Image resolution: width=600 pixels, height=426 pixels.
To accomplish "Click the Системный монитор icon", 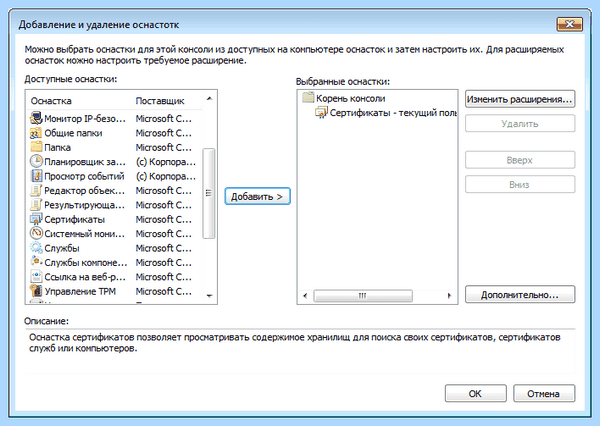I will pos(36,233).
